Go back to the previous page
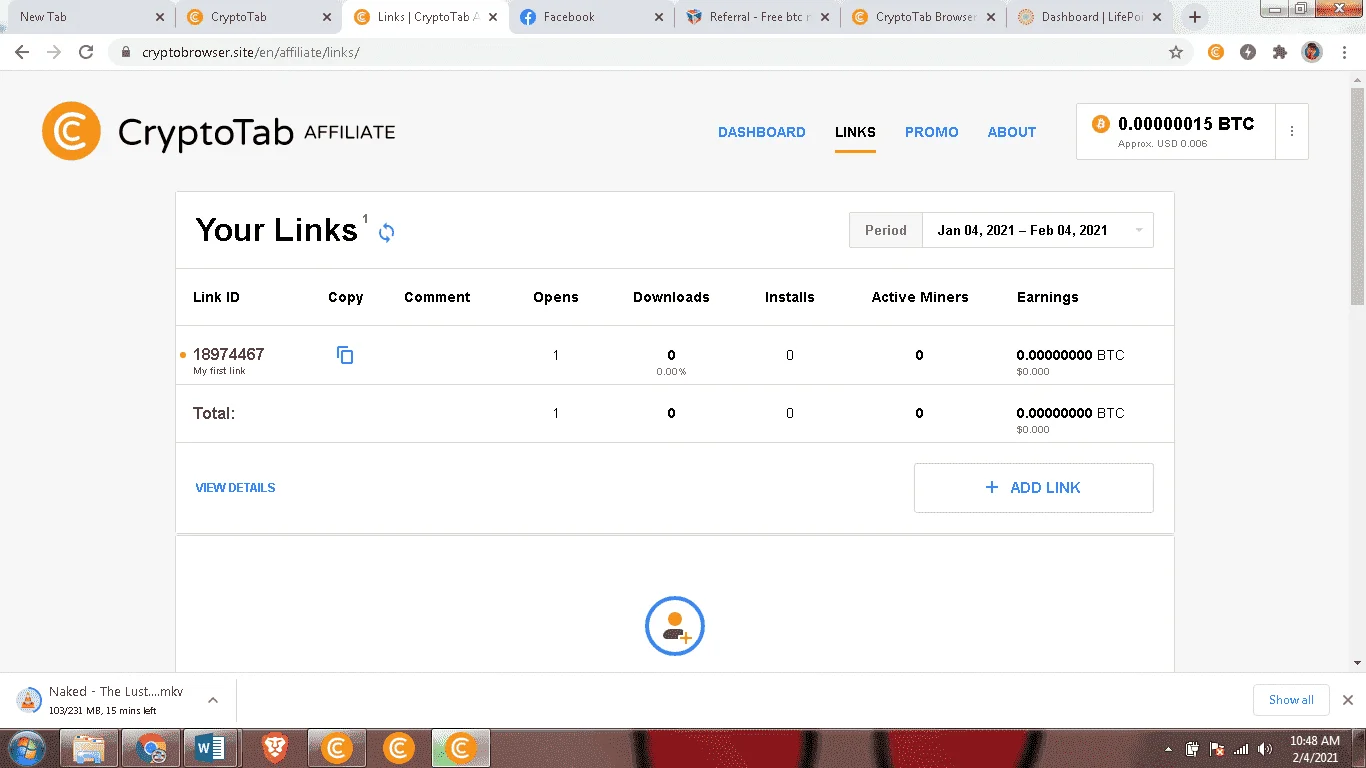 [x=22, y=52]
